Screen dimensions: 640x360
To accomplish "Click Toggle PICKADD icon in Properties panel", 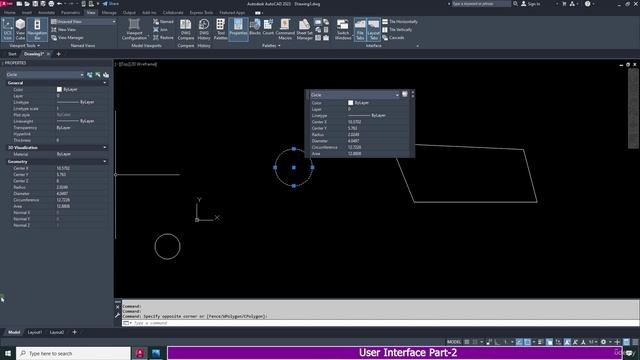I will [89, 75].
